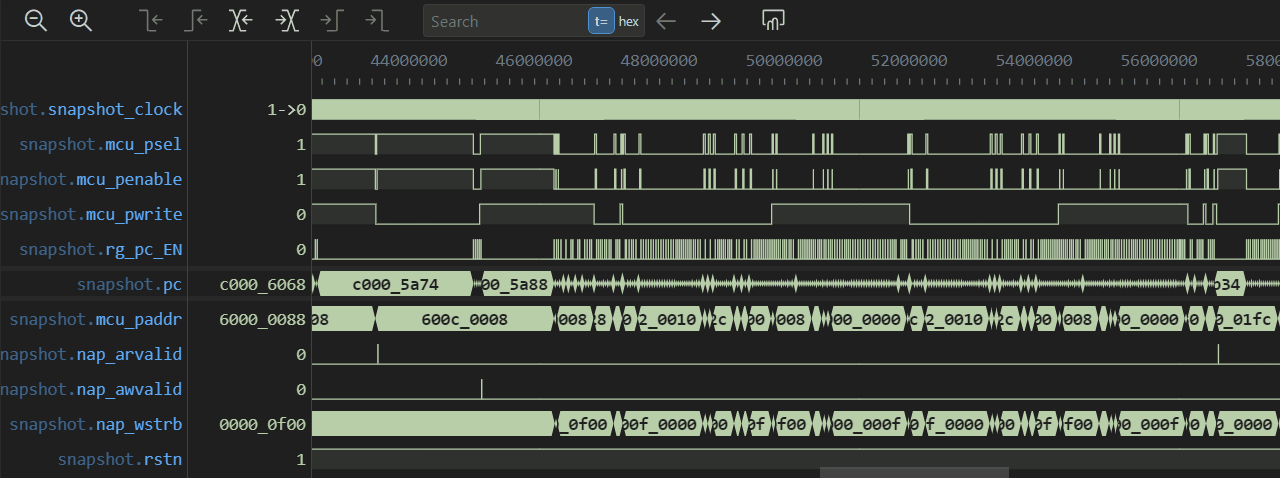Click the previous search result arrow

pyautogui.click(x=666, y=21)
